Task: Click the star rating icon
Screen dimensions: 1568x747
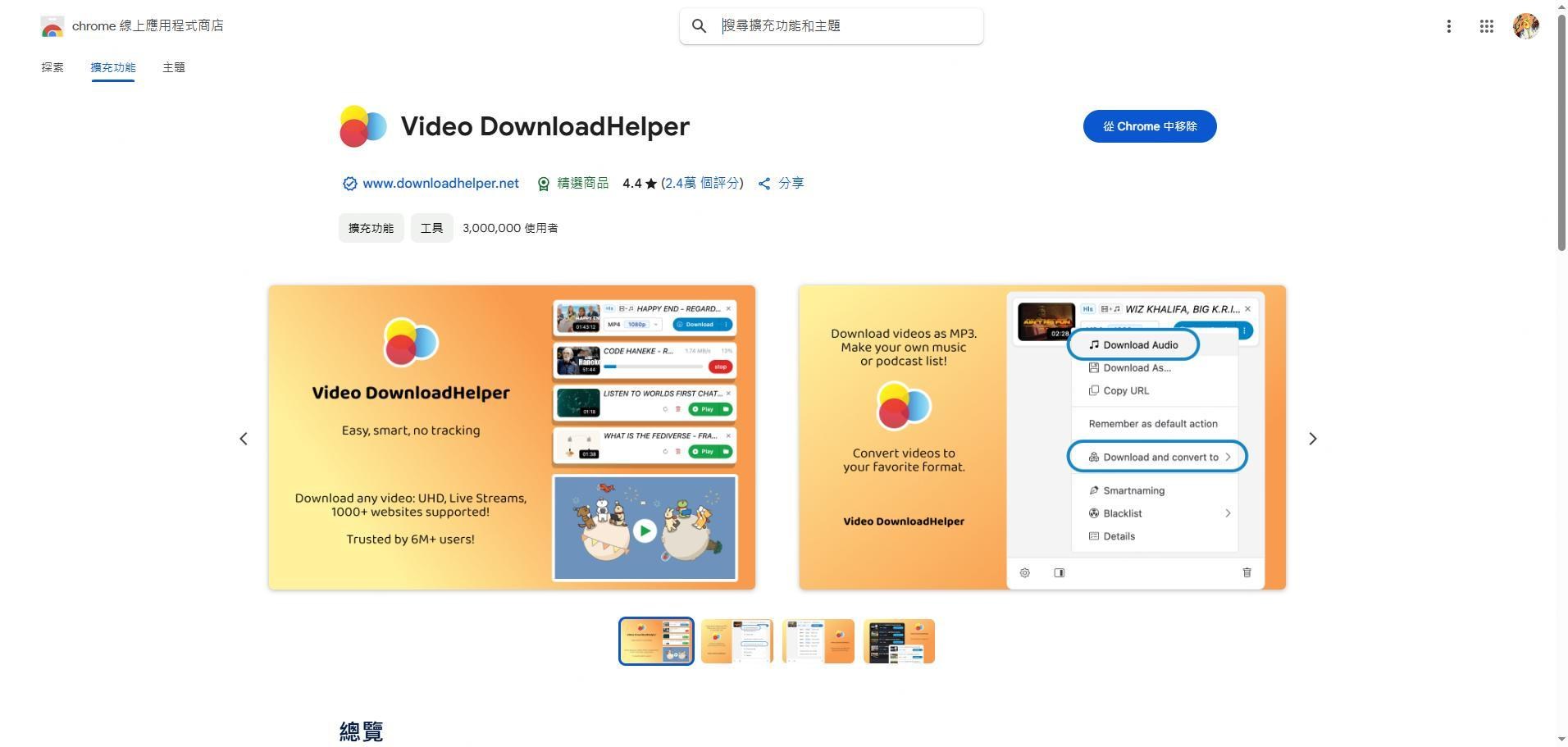Action: pos(650,184)
